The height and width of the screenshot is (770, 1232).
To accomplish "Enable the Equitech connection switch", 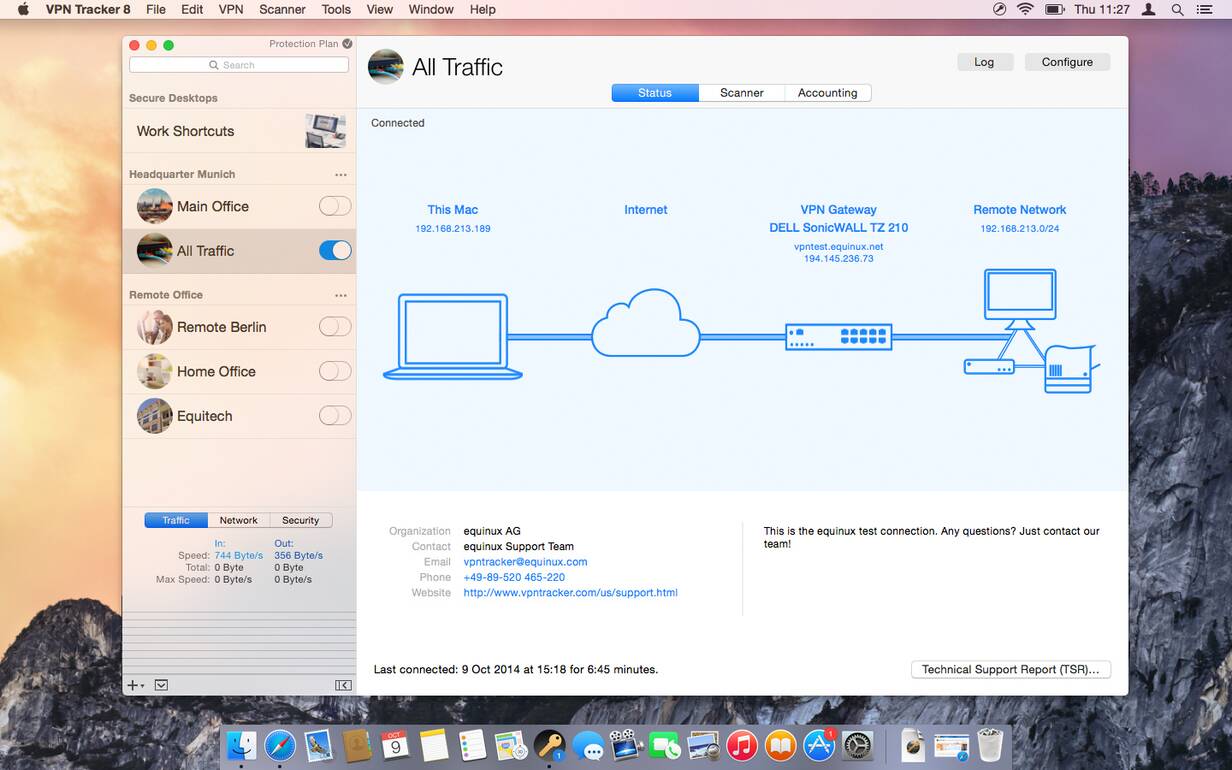I will pos(335,415).
